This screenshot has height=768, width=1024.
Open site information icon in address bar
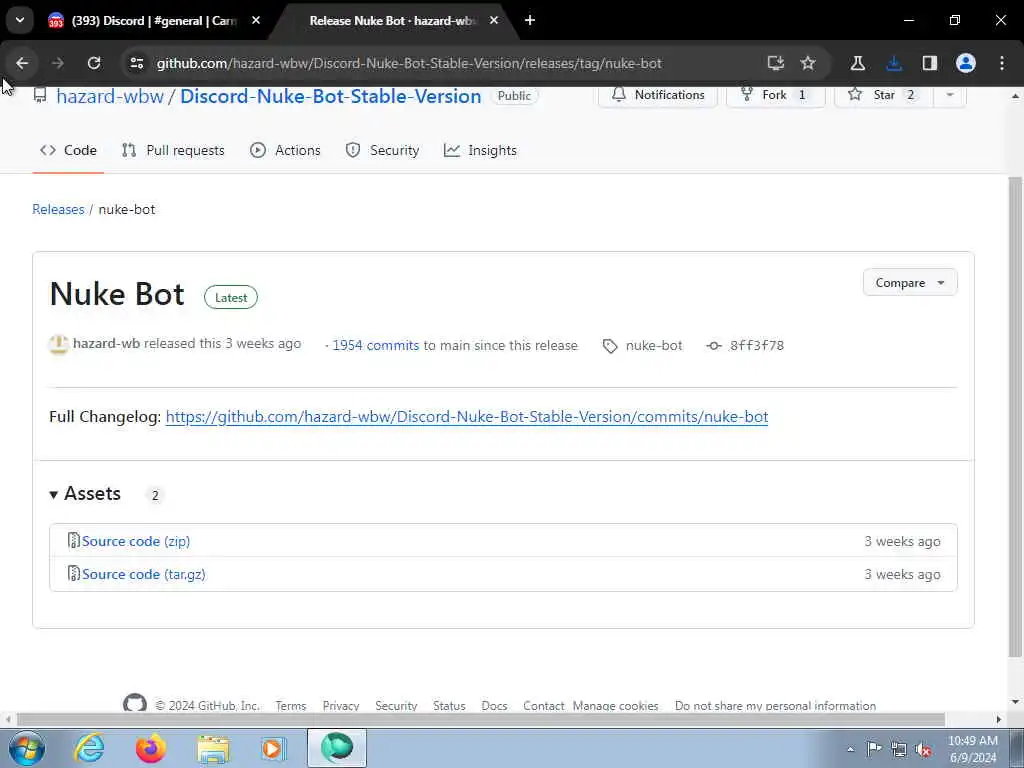[136, 63]
